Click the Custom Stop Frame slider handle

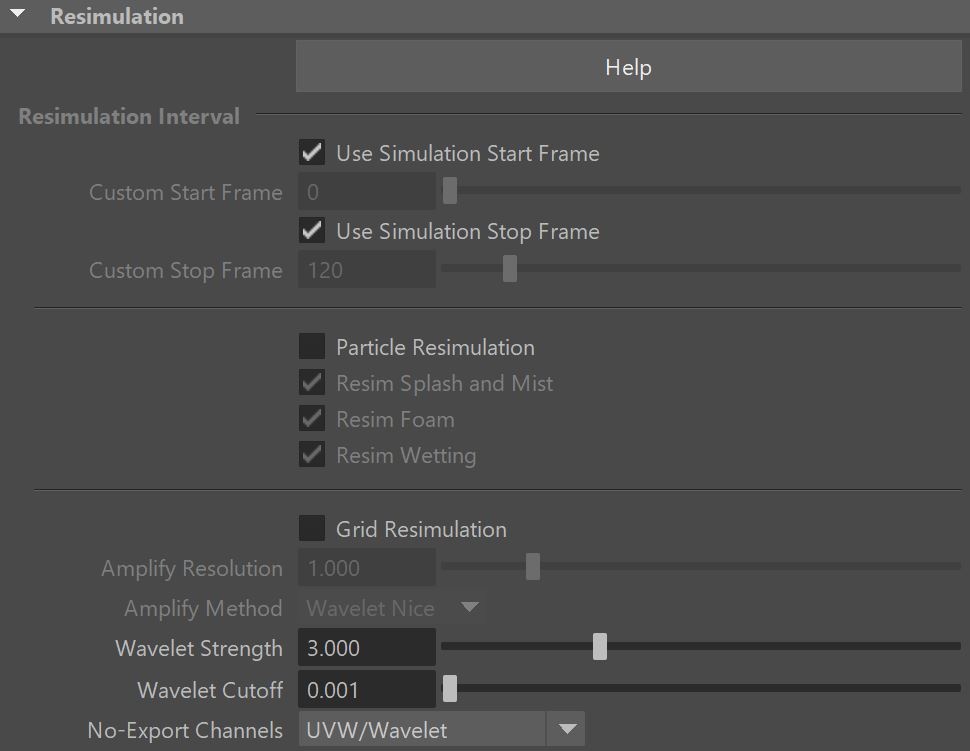click(x=510, y=269)
